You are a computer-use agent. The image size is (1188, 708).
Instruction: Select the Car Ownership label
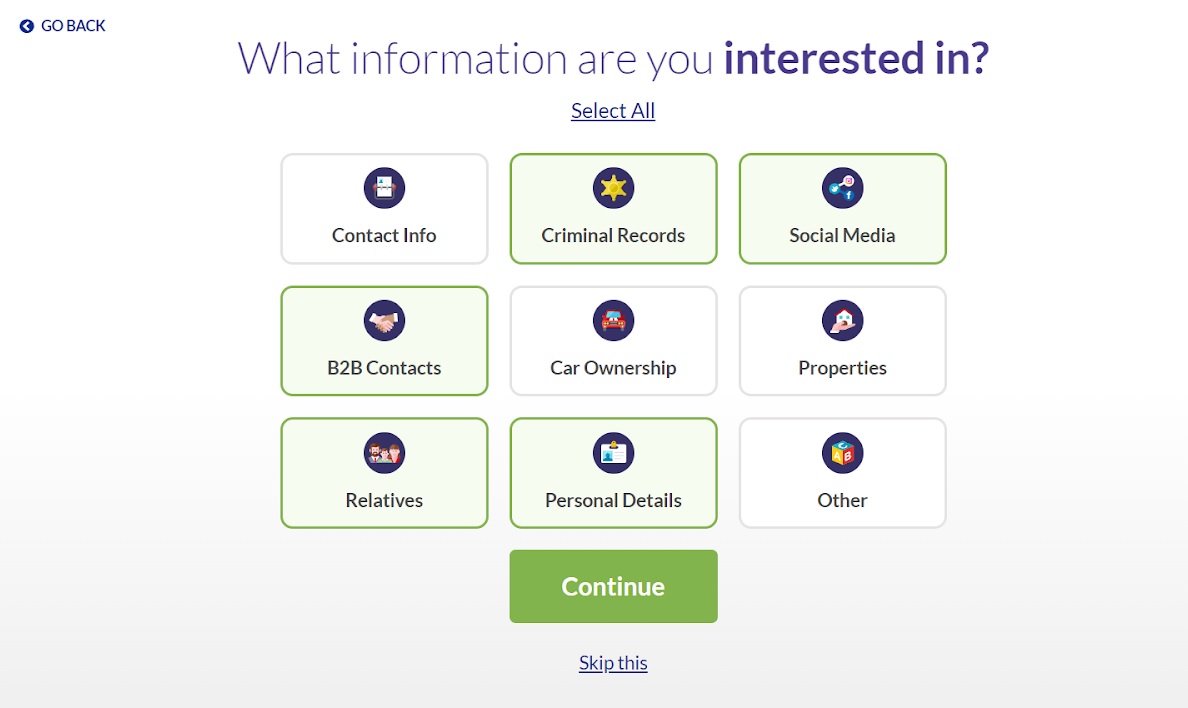click(613, 368)
